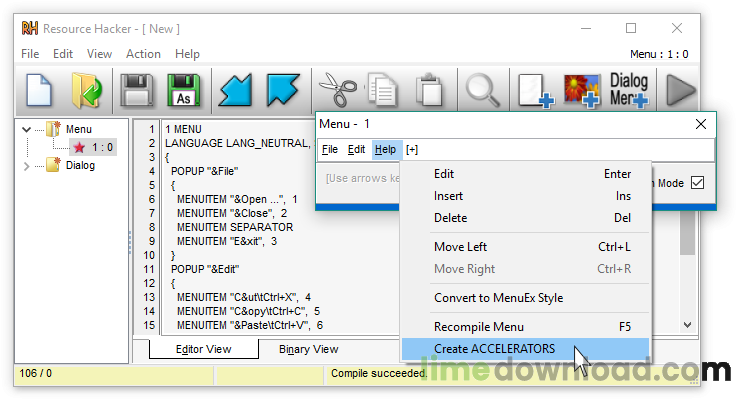738x400 pixels.
Task: Click line number 13 in gutter
Action: [149, 297]
